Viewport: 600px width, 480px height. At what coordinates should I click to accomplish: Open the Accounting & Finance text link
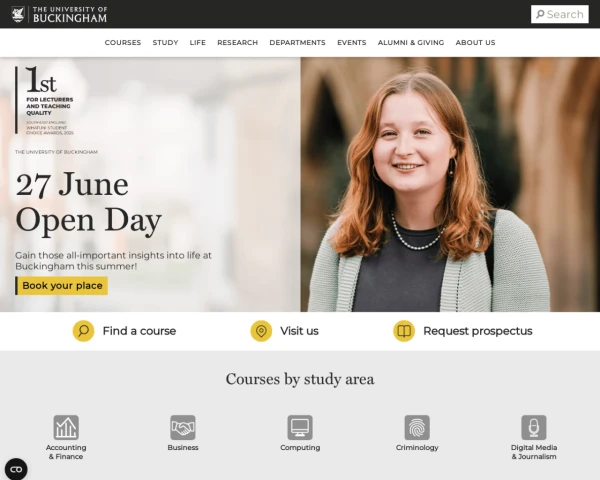point(66,452)
